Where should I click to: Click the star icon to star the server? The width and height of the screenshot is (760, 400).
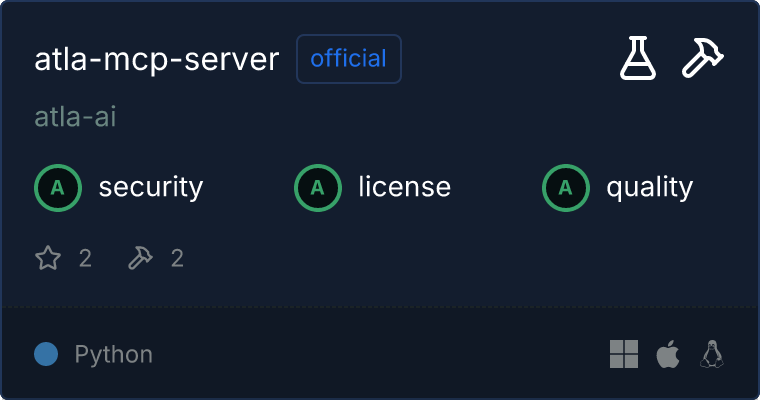pyautogui.click(x=48, y=259)
